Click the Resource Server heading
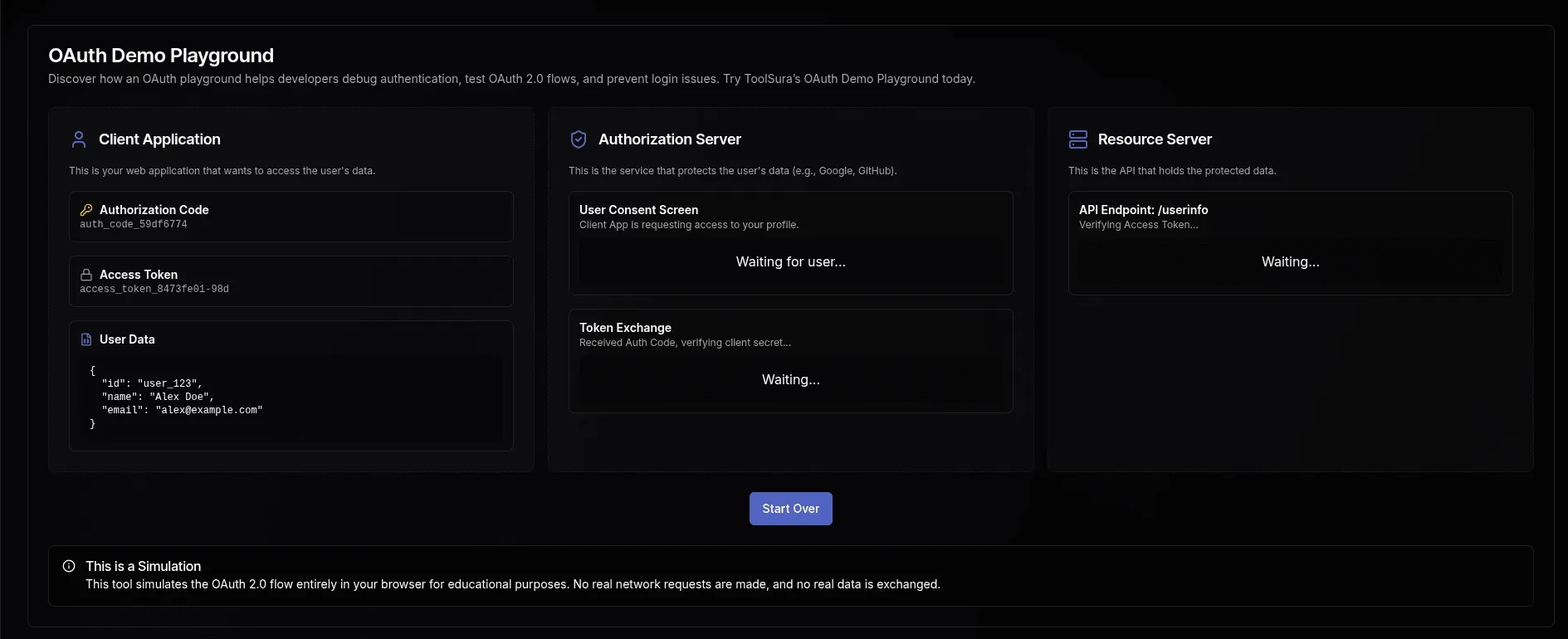Screen dimensions: 1568x639 1155,139
